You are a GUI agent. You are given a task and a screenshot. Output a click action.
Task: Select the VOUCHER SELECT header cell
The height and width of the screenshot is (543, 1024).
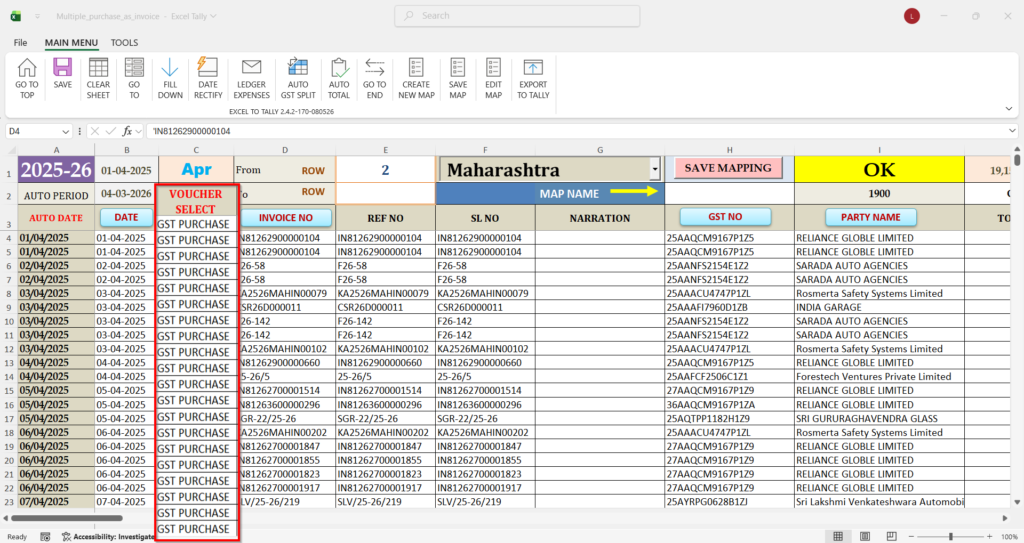coord(196,201)
